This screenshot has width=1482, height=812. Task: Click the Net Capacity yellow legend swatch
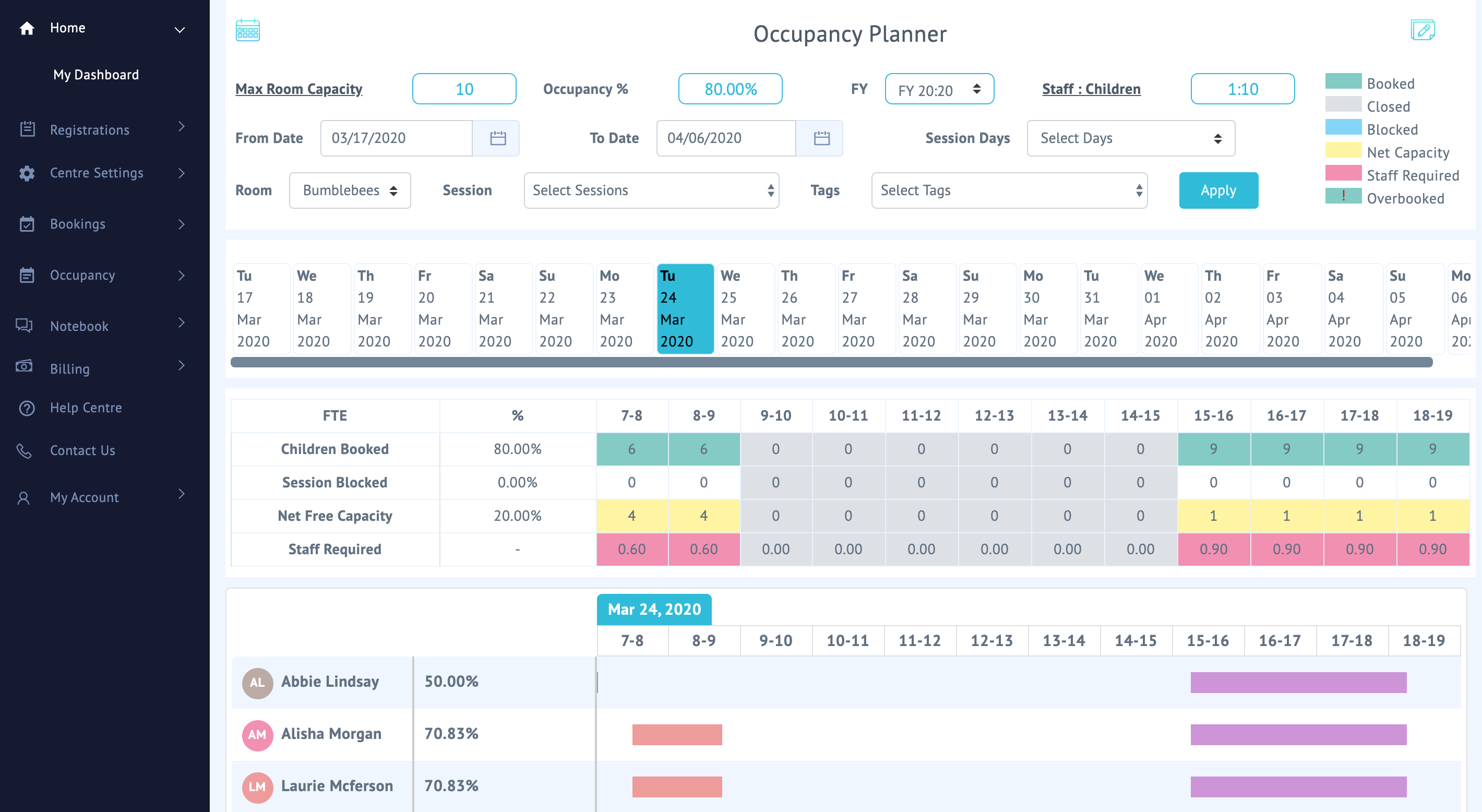coord(1343,150)
